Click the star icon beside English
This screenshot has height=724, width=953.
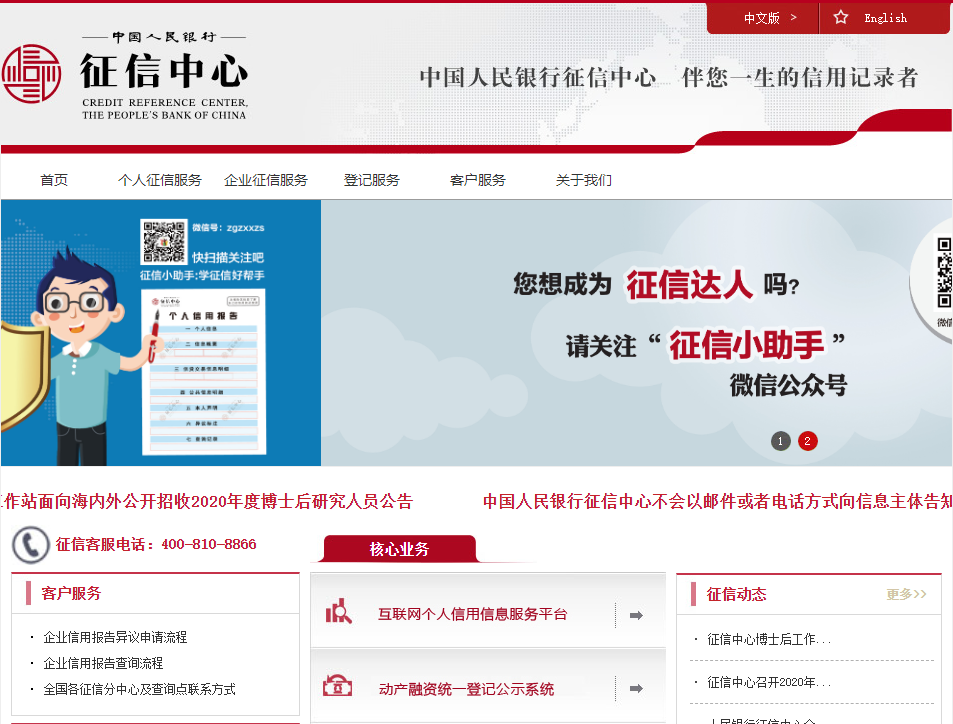(x=841, y=18)
